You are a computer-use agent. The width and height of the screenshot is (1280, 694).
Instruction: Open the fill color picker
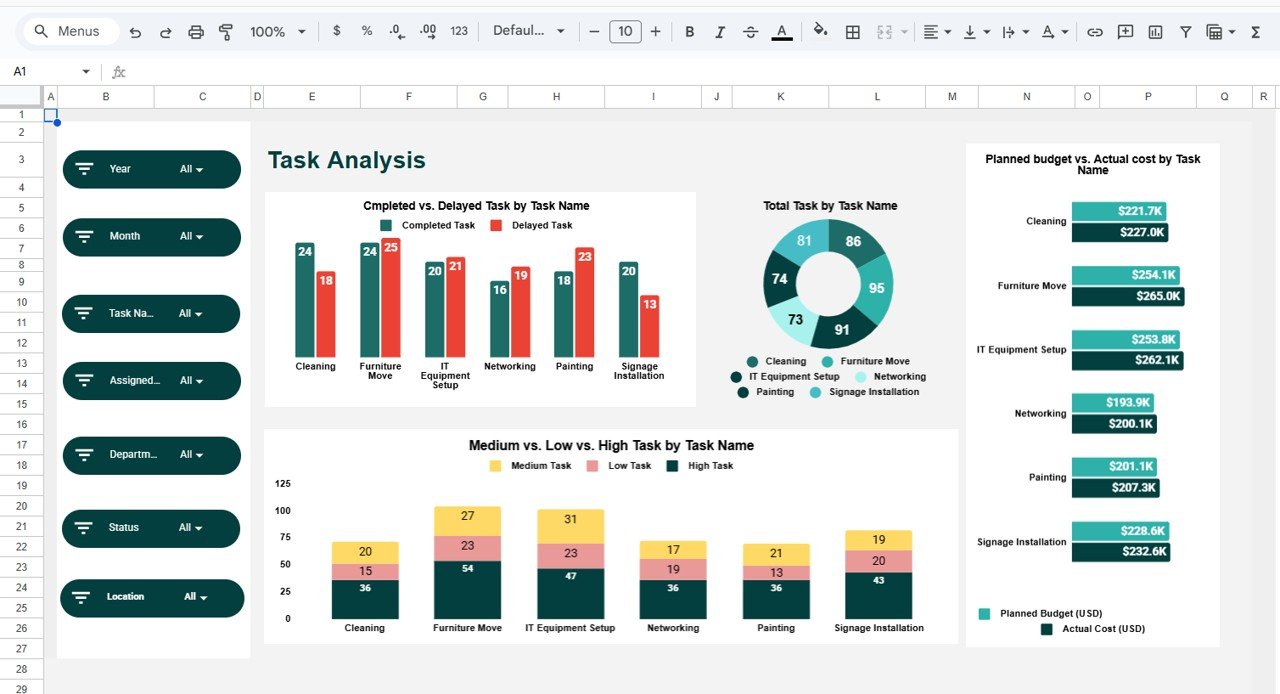click(x=820, y=32)
